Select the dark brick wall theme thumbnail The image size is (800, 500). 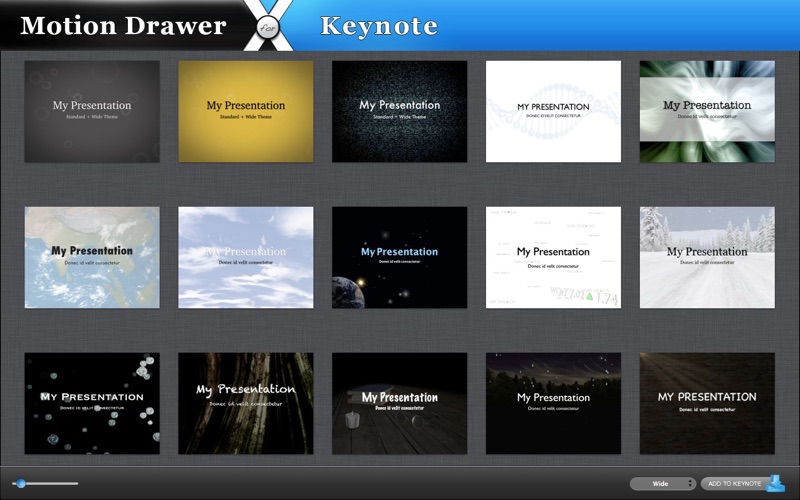(707, 403)
